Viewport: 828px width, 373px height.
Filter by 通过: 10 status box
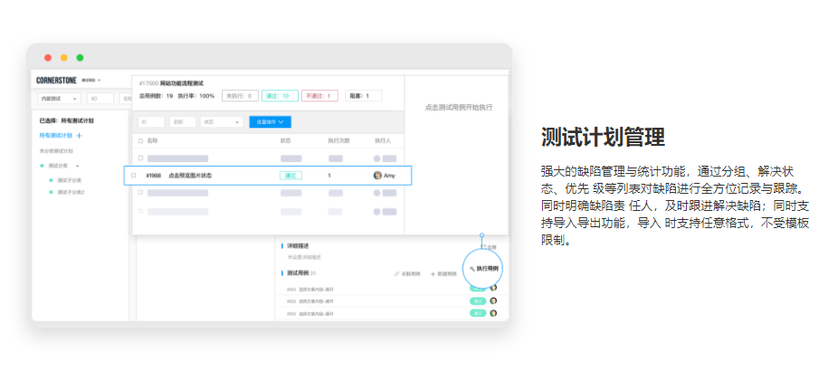coord(279,96)
